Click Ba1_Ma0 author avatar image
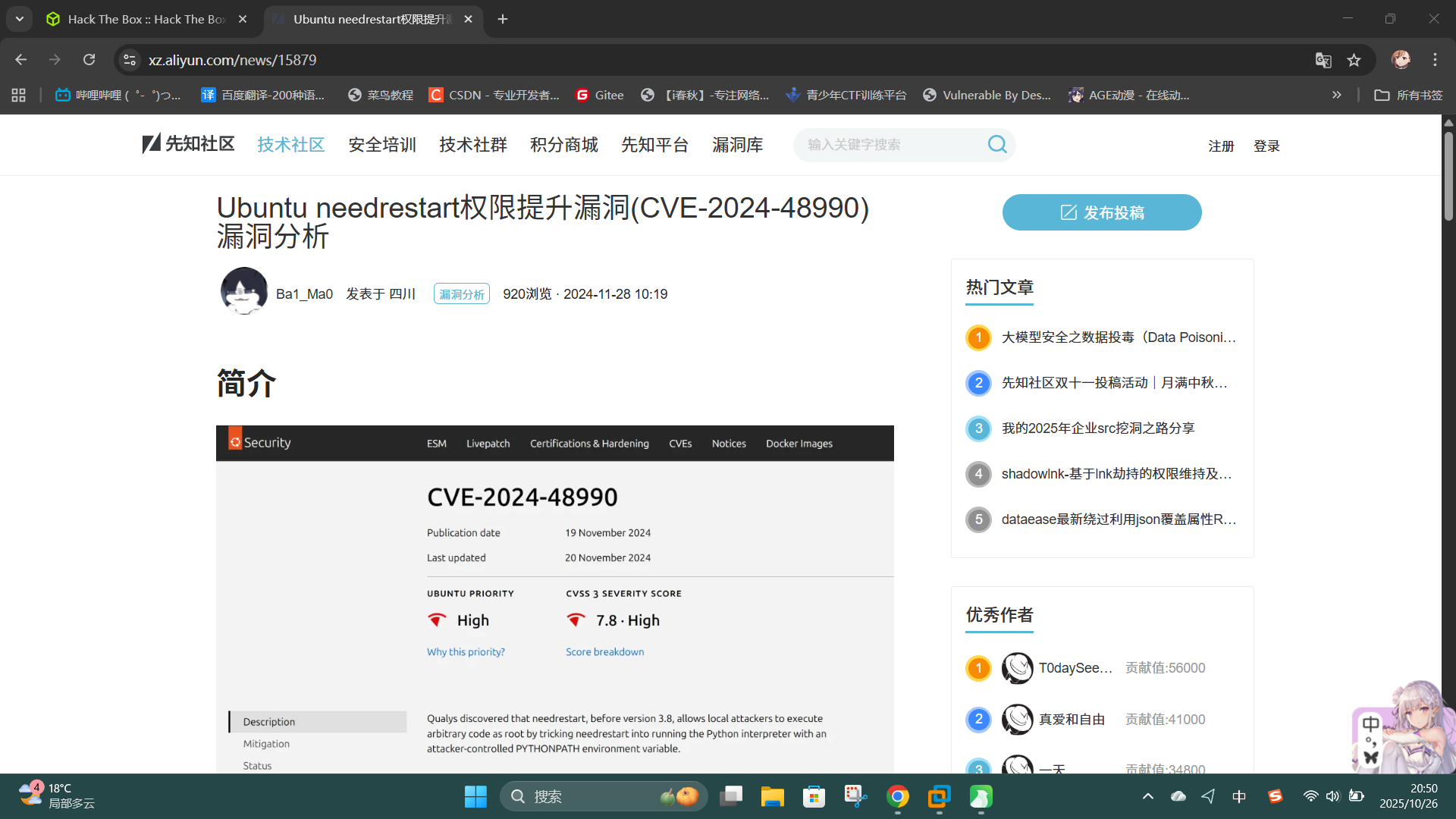 [x=243, y=291]
